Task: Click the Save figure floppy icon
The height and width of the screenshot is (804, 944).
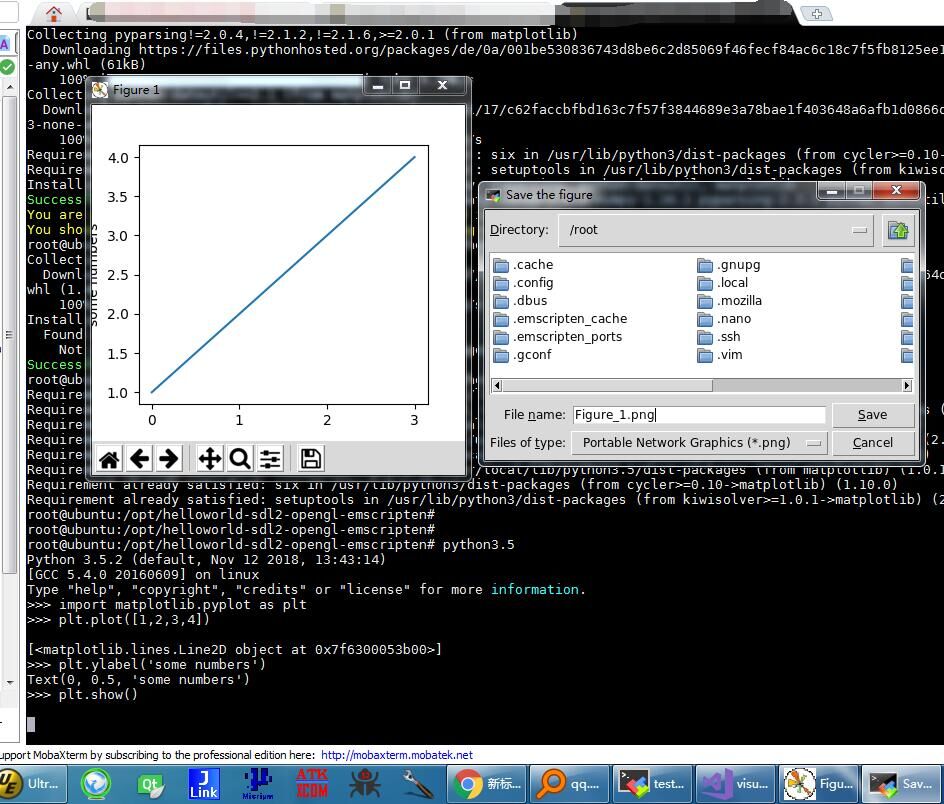Action: pos(311,459)
